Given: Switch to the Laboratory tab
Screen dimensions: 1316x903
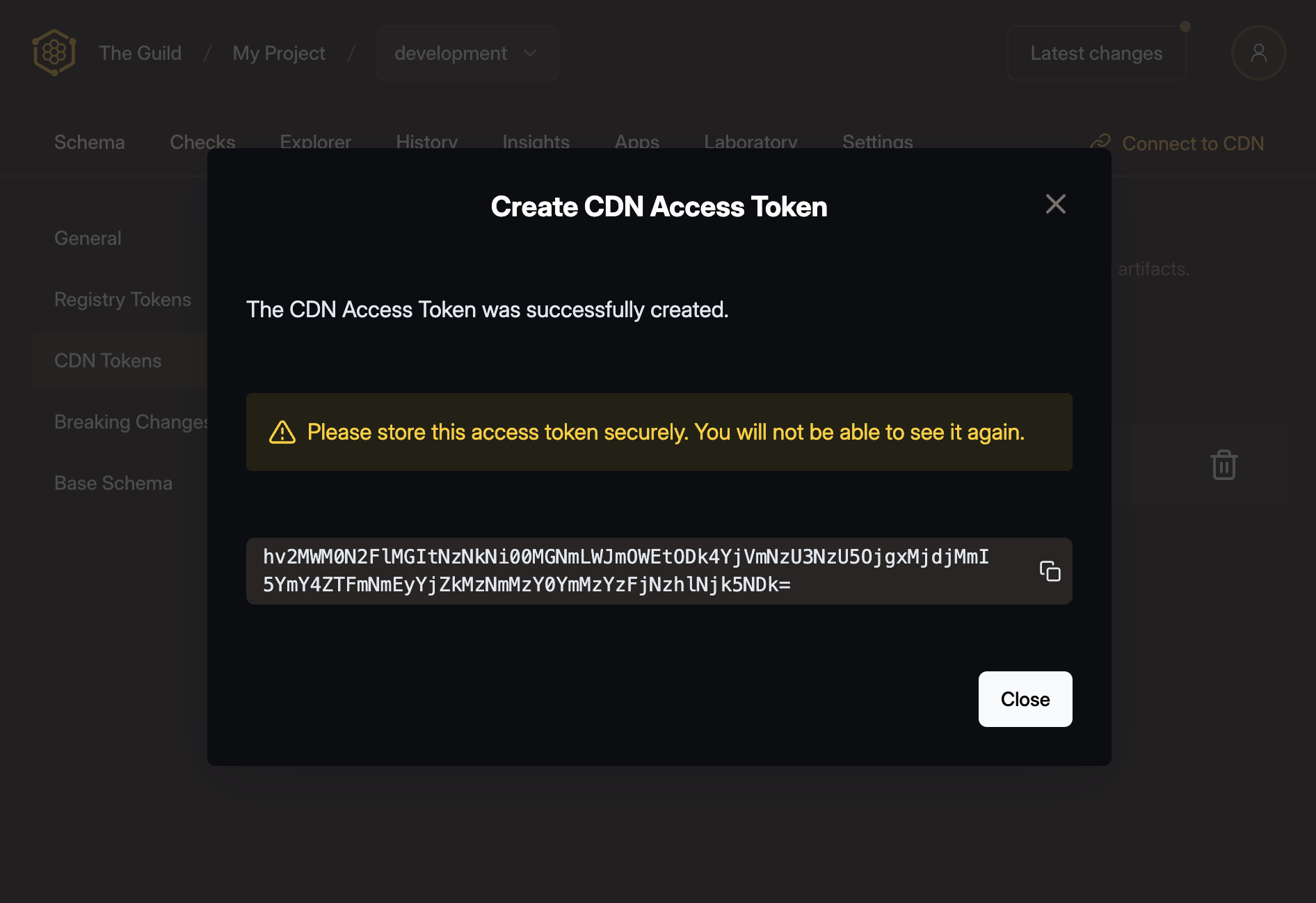Looking at the screenshot, I should [x=751, y=143].
